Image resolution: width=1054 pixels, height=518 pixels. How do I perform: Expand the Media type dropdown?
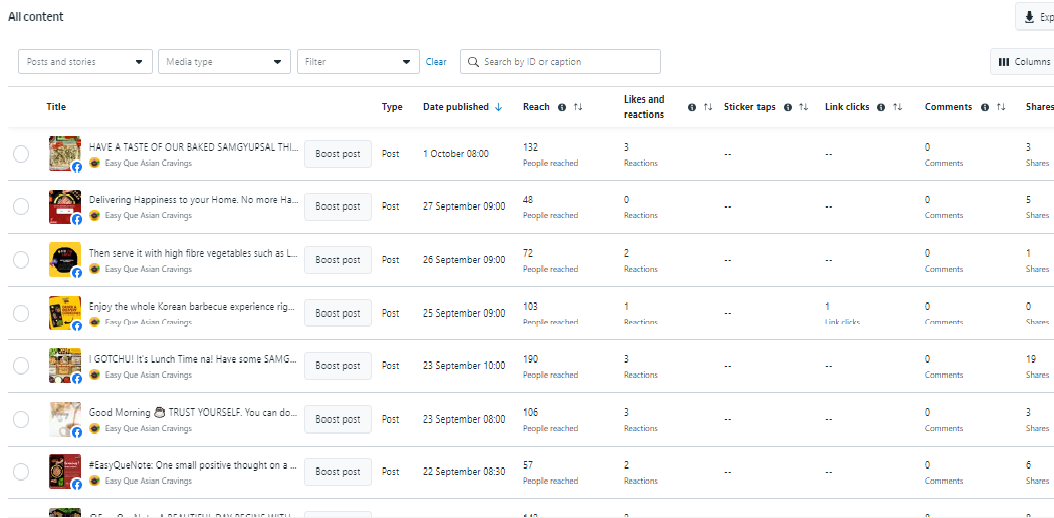pos(224,62)
